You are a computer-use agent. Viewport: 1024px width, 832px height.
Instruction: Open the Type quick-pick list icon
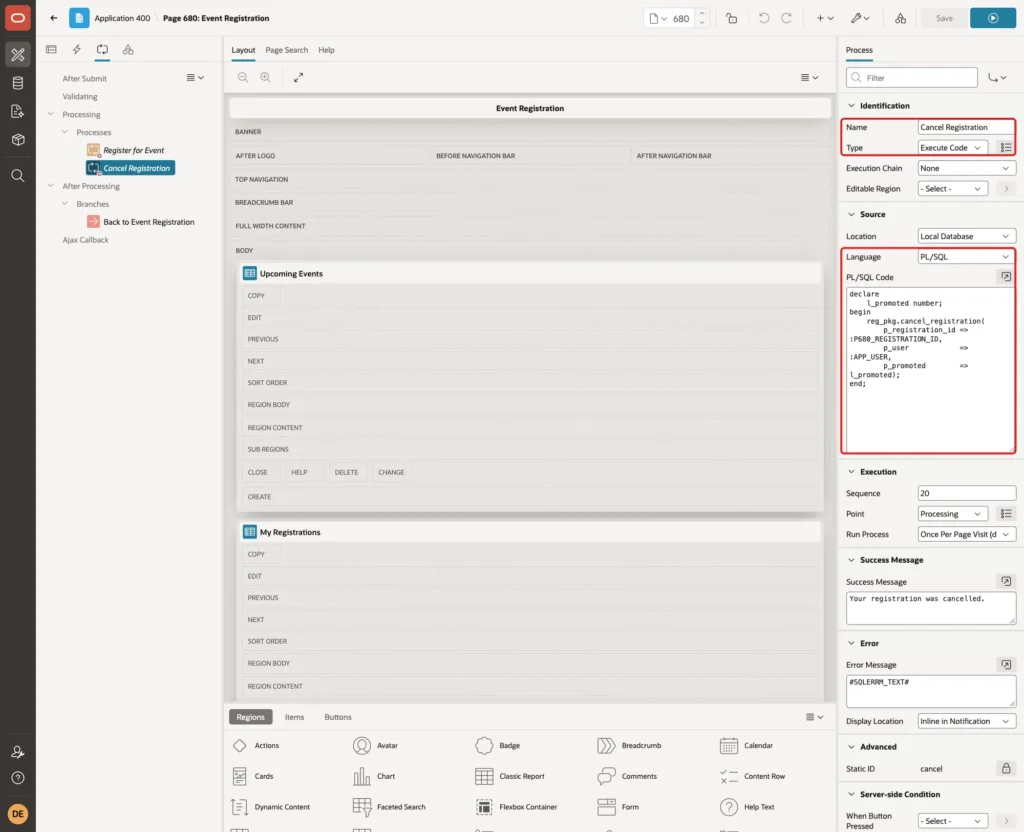(x=1006, y=148)
